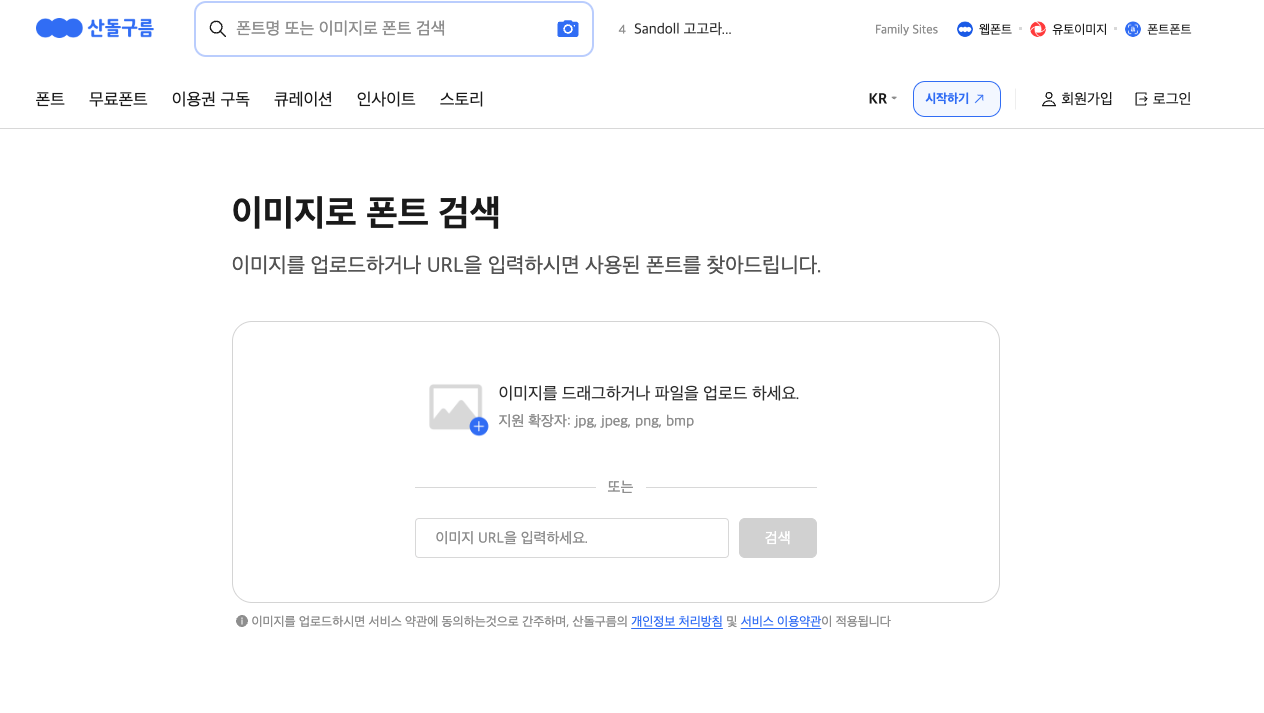The height and width of the screenshot is (713, 1264).
Task: Click the Family Sites label
Action: [906, 29]
